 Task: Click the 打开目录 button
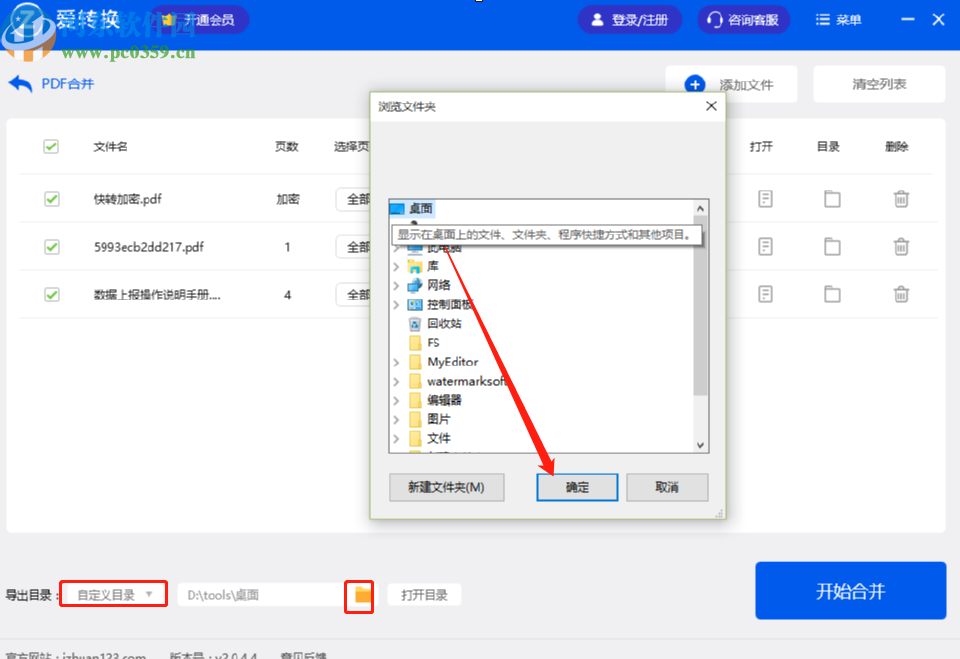424,595
